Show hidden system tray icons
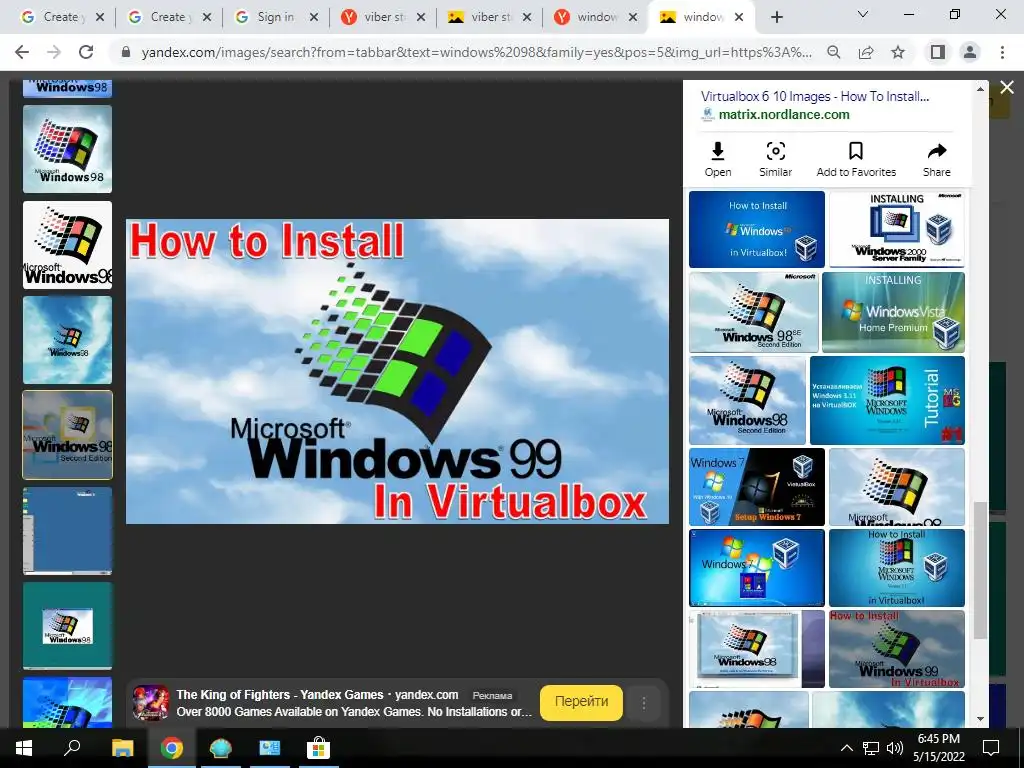The width and height of the screenshot is (1024, 768). [846, 748]
